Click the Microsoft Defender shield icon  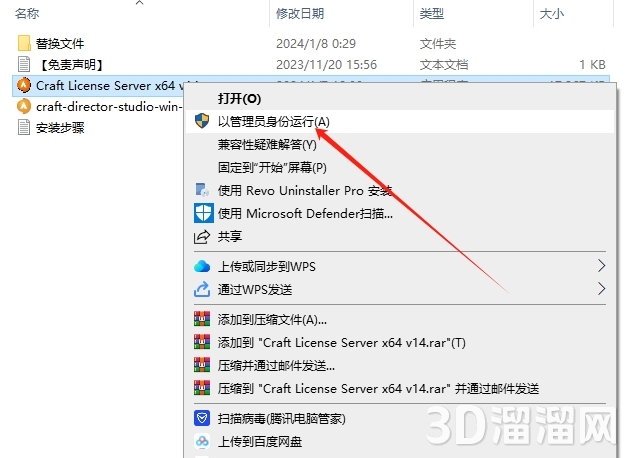point(203,213)
